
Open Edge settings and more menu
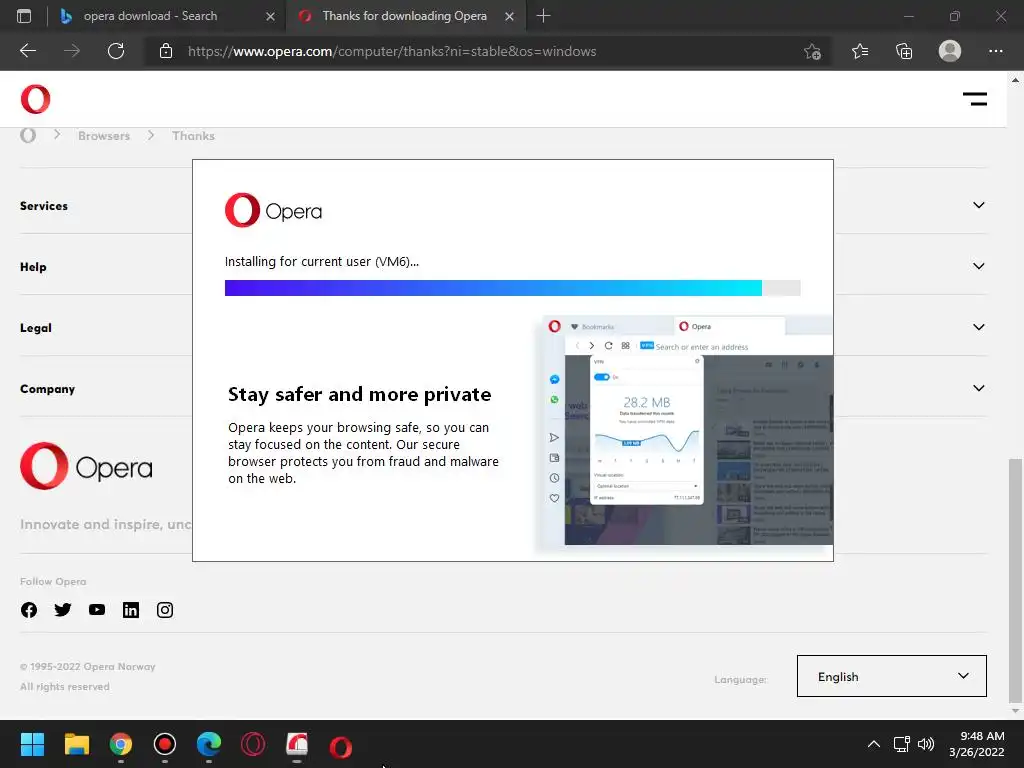pyautogui.click(x=995, y=51)
